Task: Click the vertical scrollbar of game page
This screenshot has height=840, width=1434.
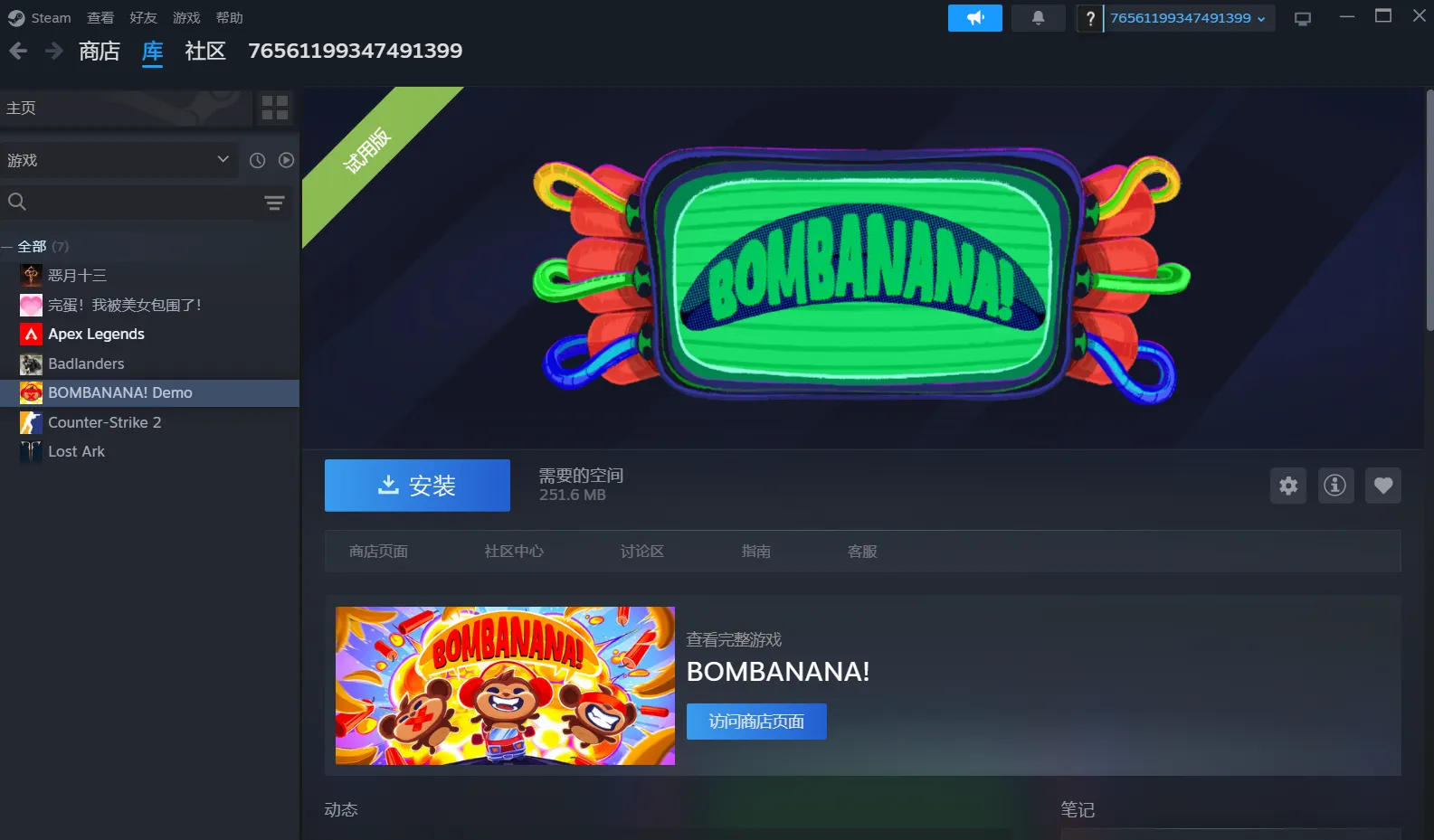Action: [x=1429, y=210]
